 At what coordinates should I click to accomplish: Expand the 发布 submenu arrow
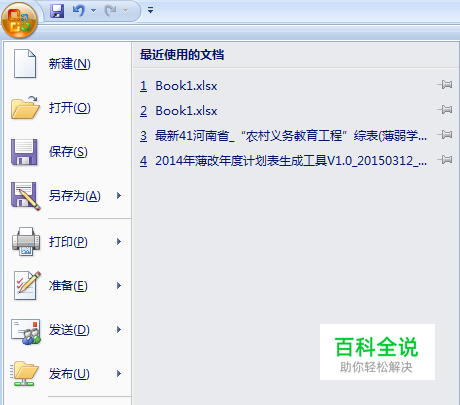[x=119, y=373]
